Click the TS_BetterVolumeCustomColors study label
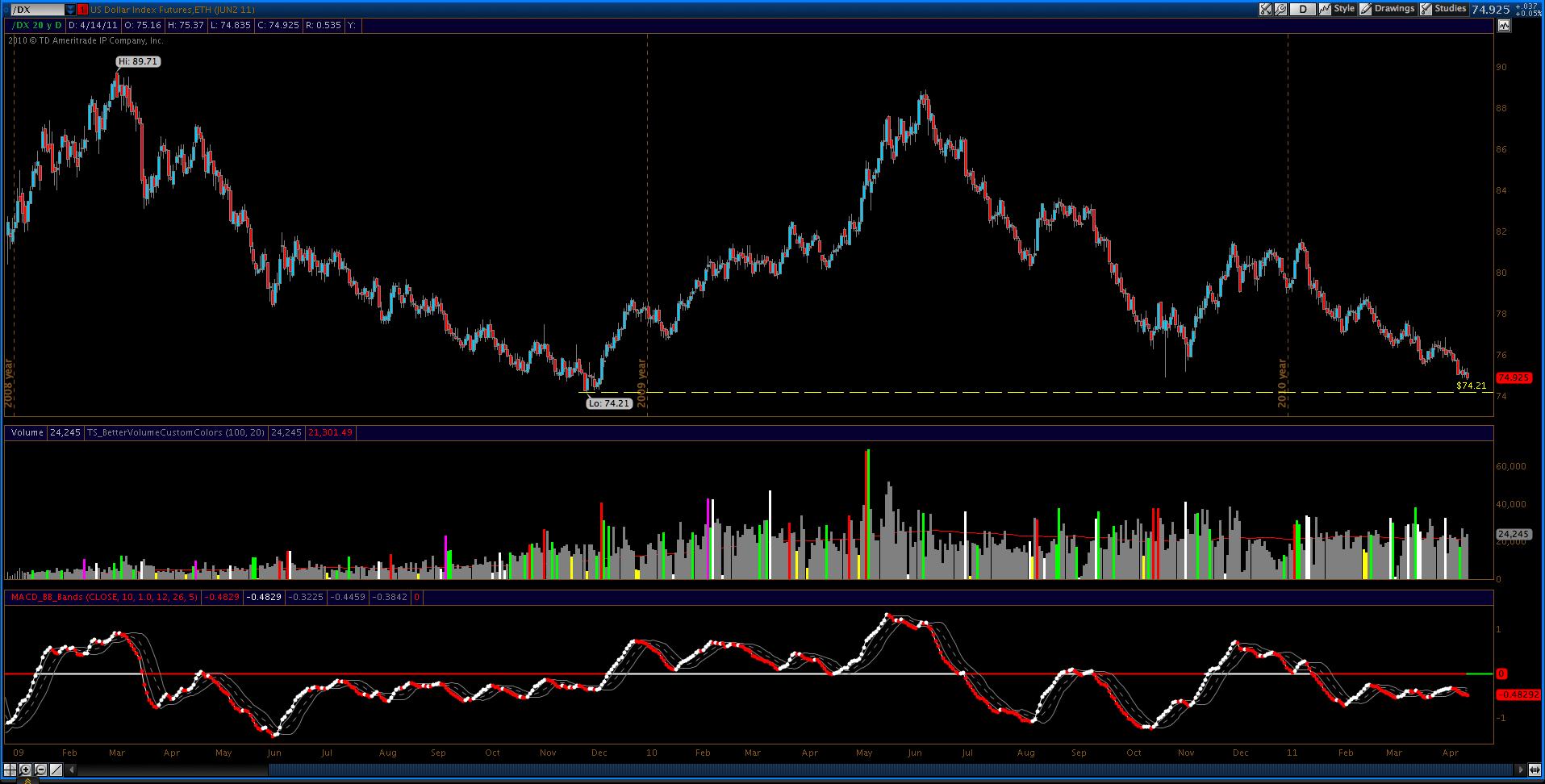Viewport: 1545px width, 784px height. (x=176, y=432)
